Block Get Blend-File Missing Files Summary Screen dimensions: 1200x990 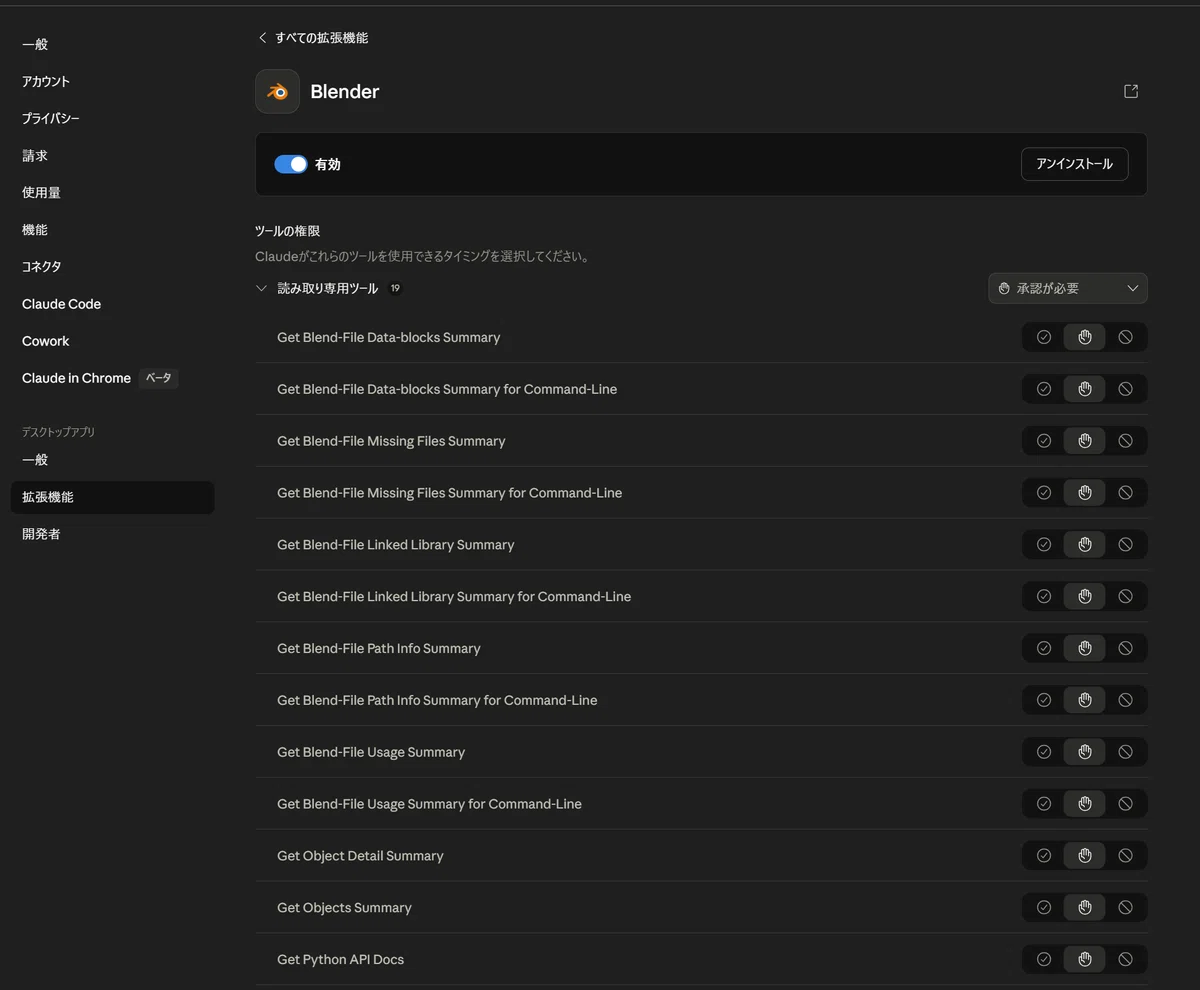pos(1125,441)
